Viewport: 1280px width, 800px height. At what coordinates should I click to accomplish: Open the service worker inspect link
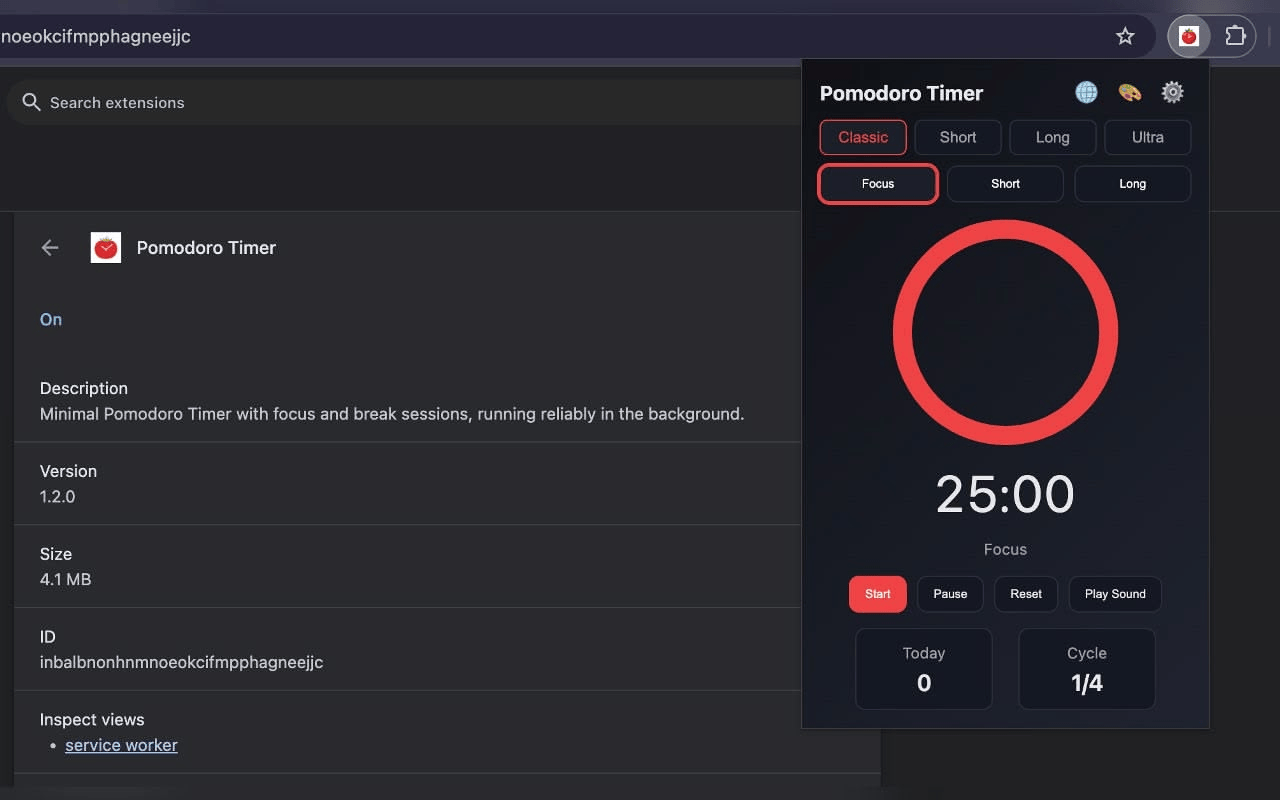[x=121, y=745]
